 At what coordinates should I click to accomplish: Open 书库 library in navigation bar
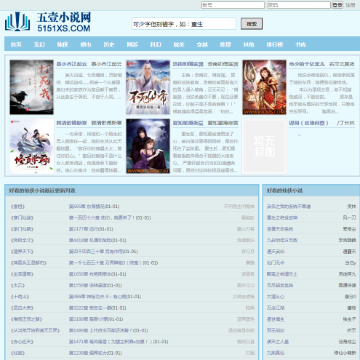[x=301, y=44]
